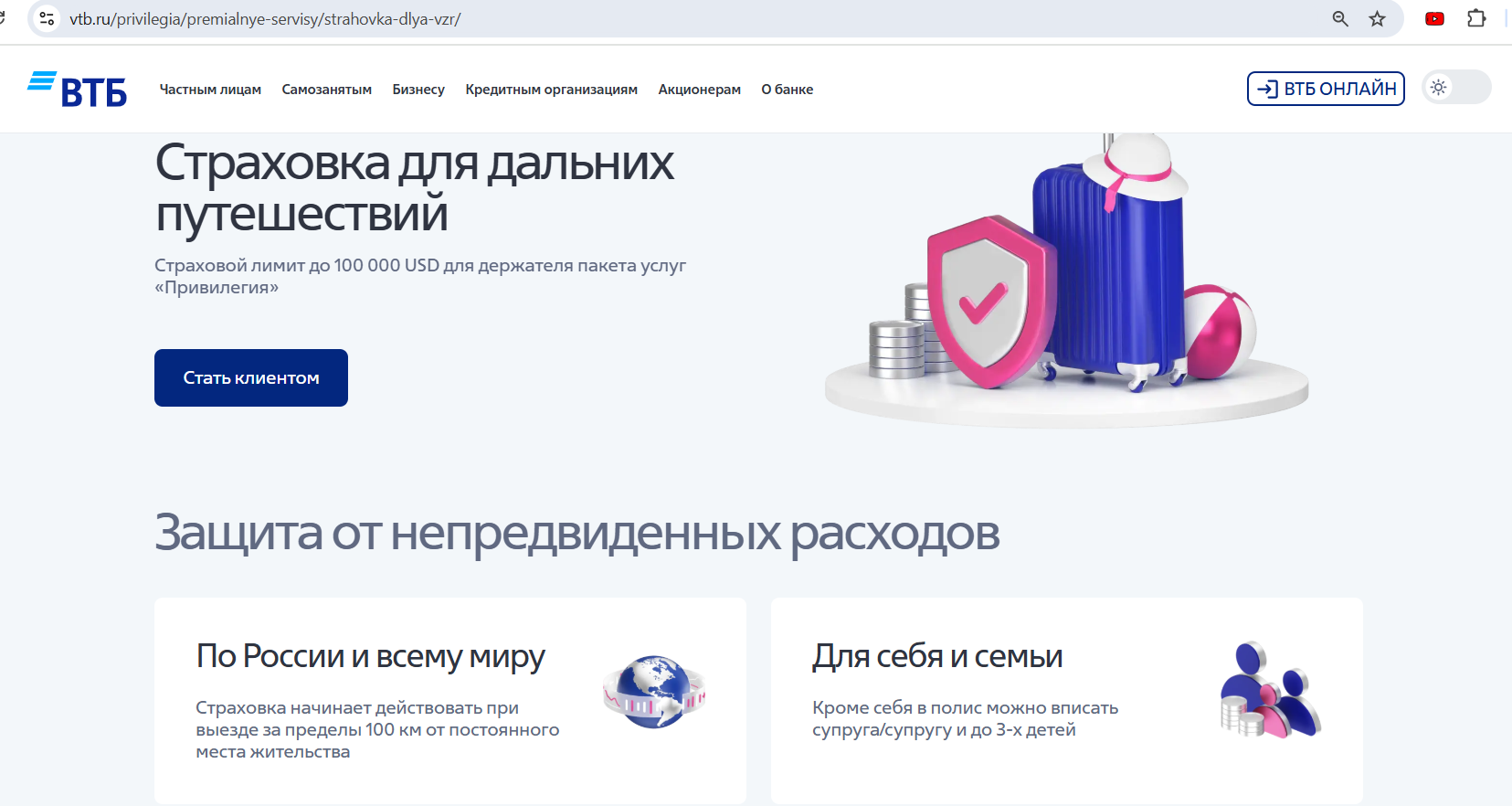The image size is (1512, 806).
Task: Open the Акционерам menu item
Action: pyautogui.click(x=699, y=90)
